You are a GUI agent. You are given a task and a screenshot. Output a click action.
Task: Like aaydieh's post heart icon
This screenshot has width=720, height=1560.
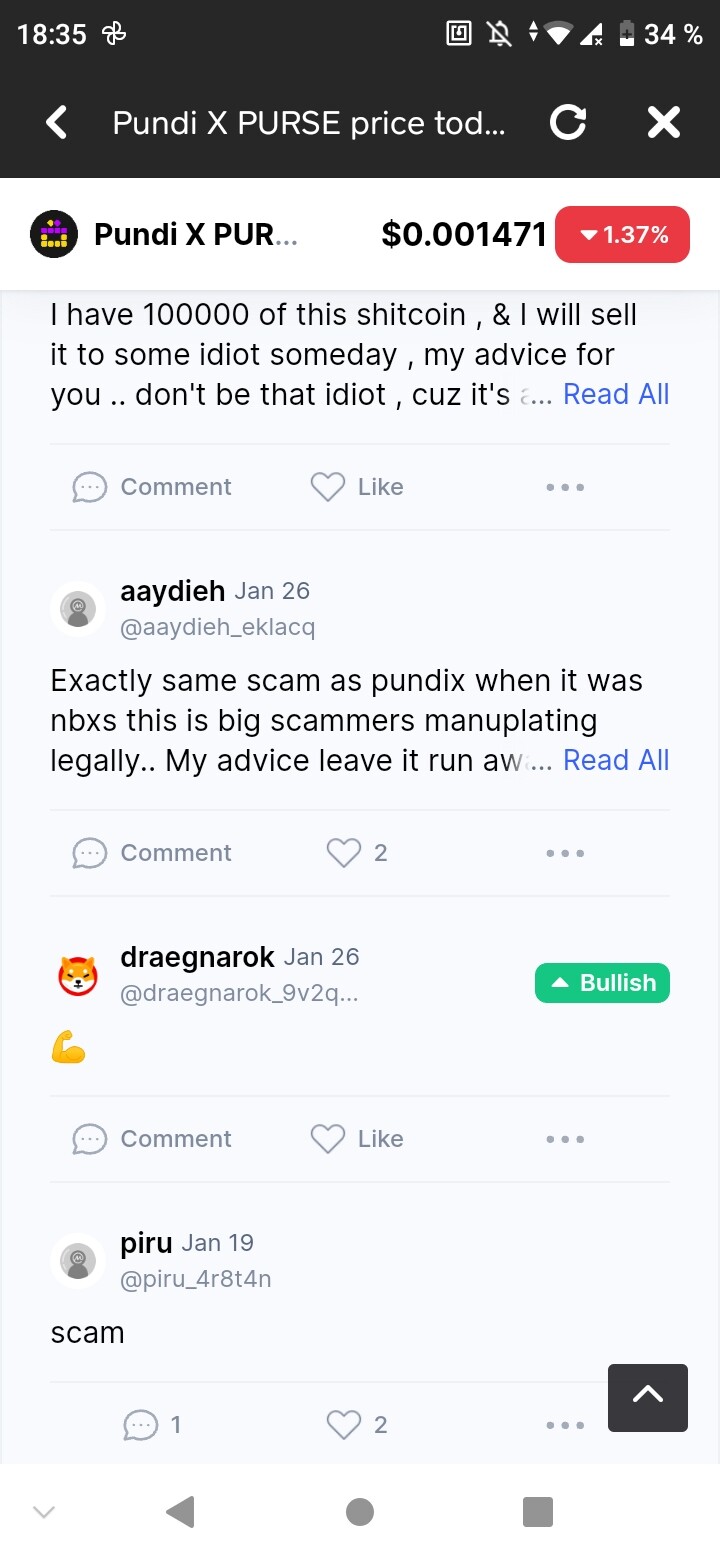click(344, 853)
